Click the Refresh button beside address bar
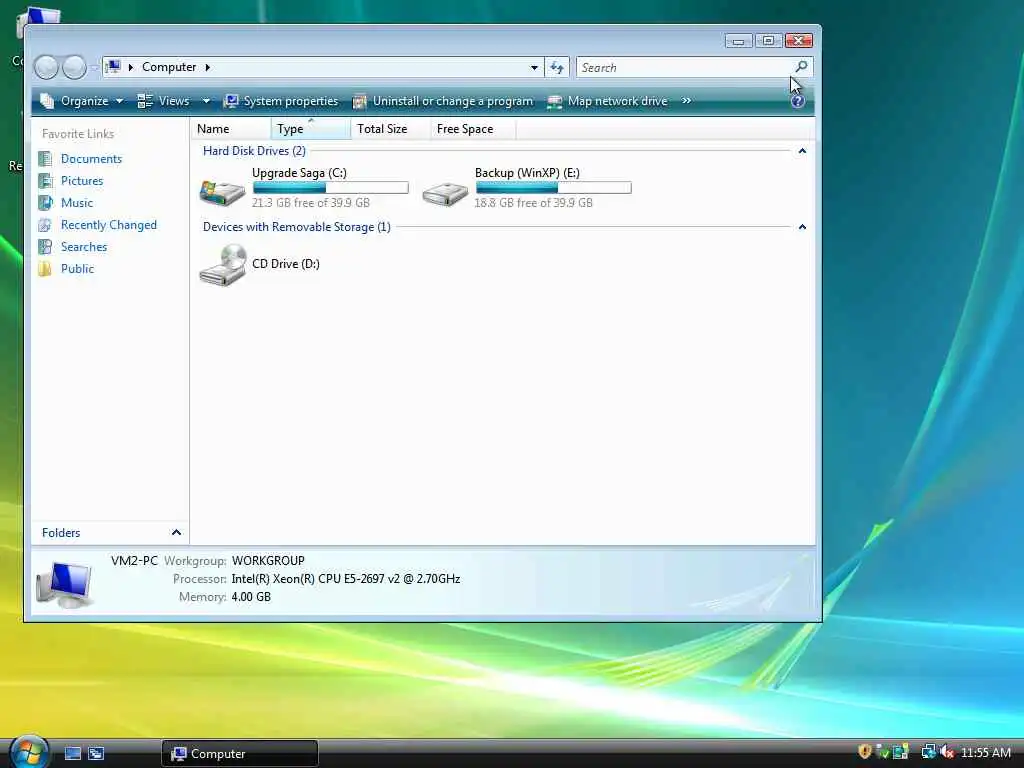 (557, 67)
